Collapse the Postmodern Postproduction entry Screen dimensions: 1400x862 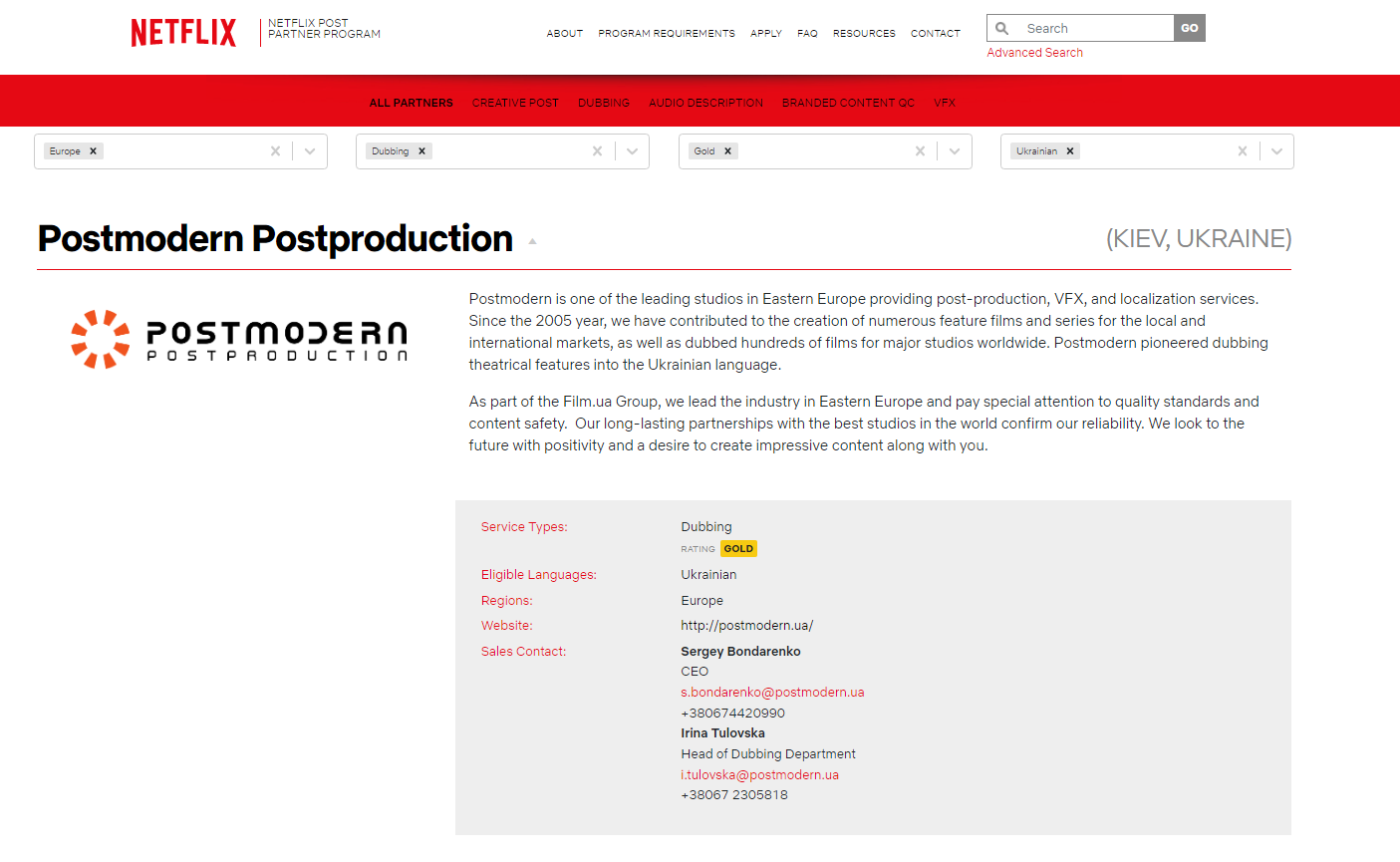[532, 241]
